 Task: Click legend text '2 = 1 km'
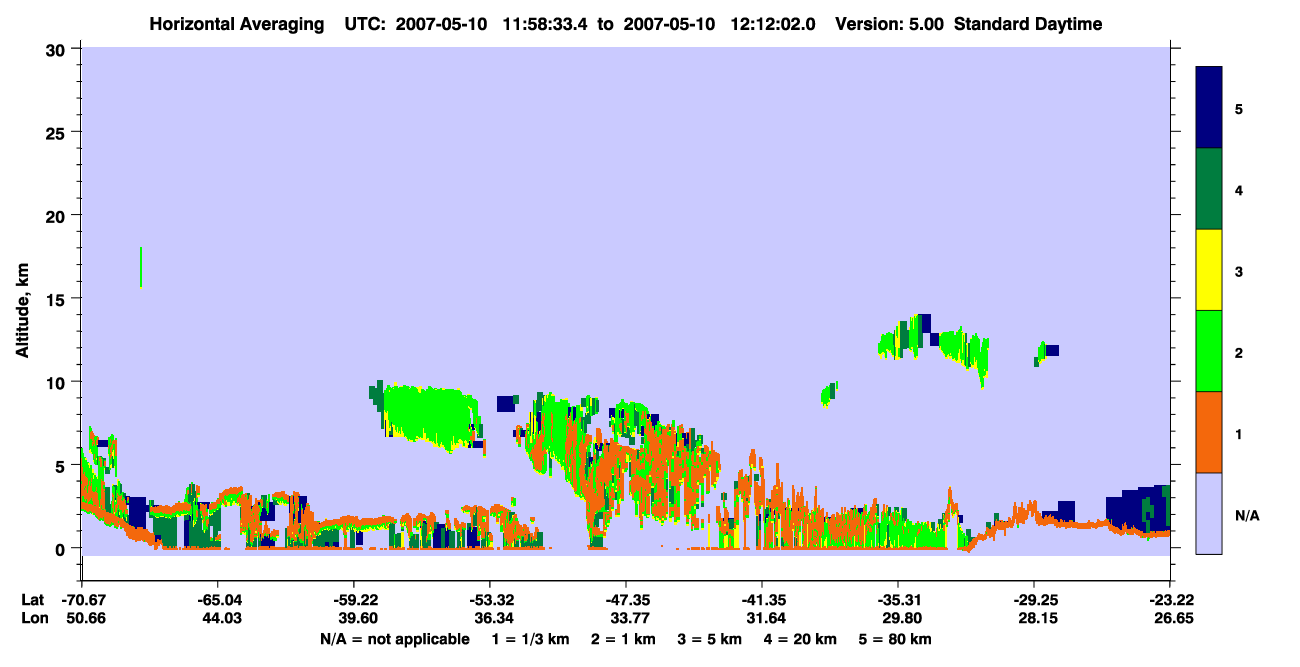(623, 639)
